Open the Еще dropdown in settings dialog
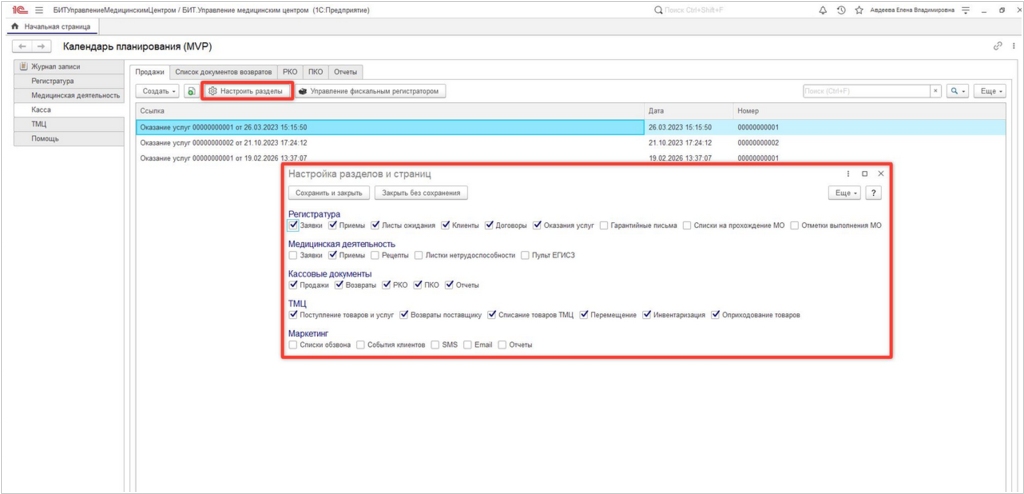 coord(845,192)
